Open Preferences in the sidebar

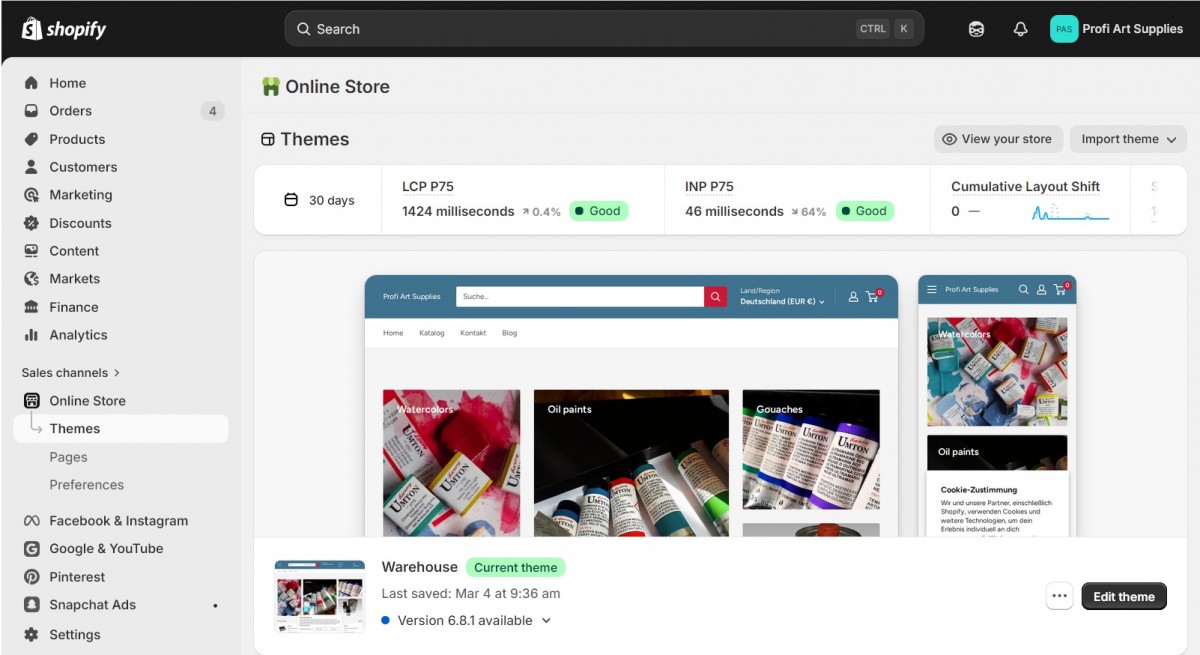(x=86, y=485)
